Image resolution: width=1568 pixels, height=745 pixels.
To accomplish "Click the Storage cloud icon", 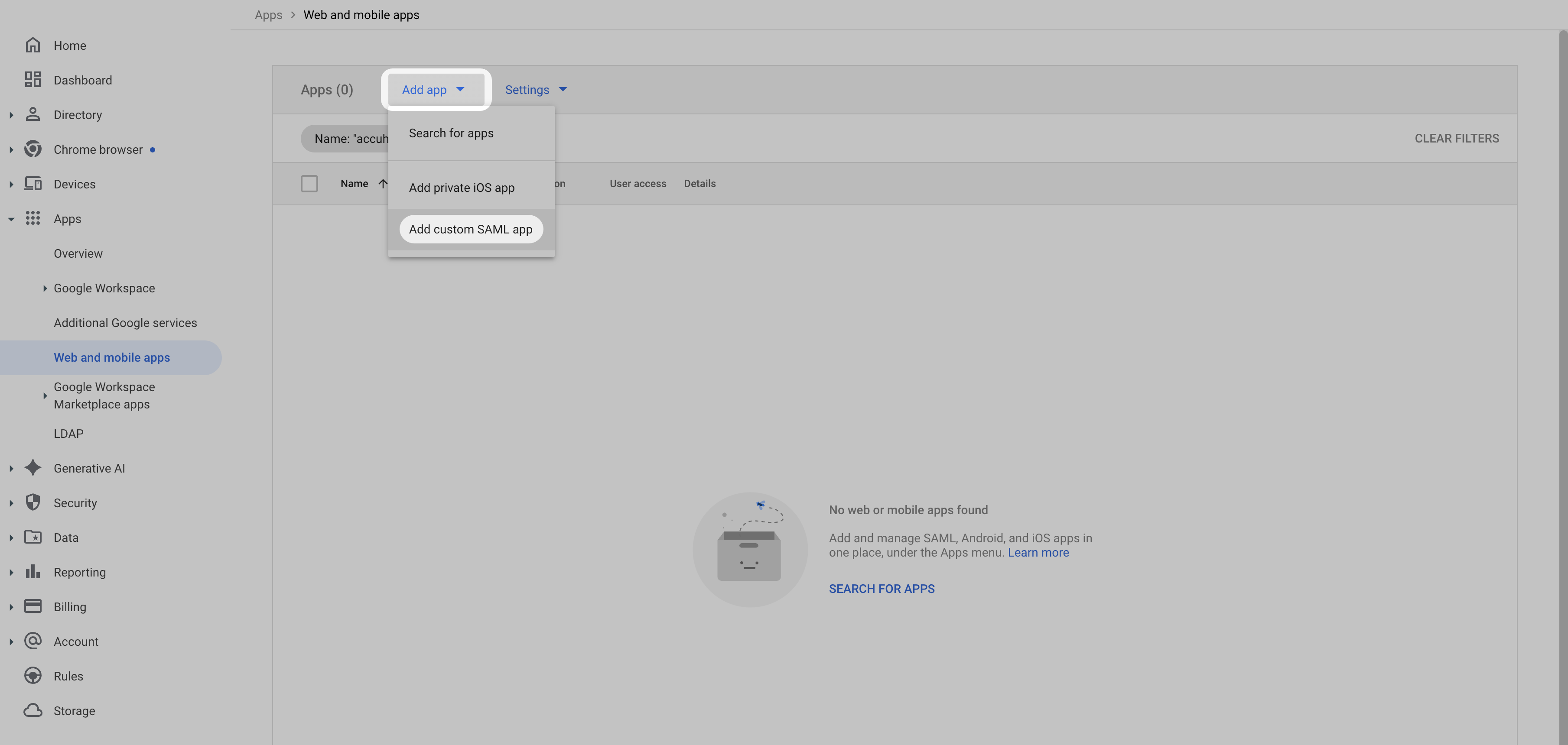I will point(33,710).
